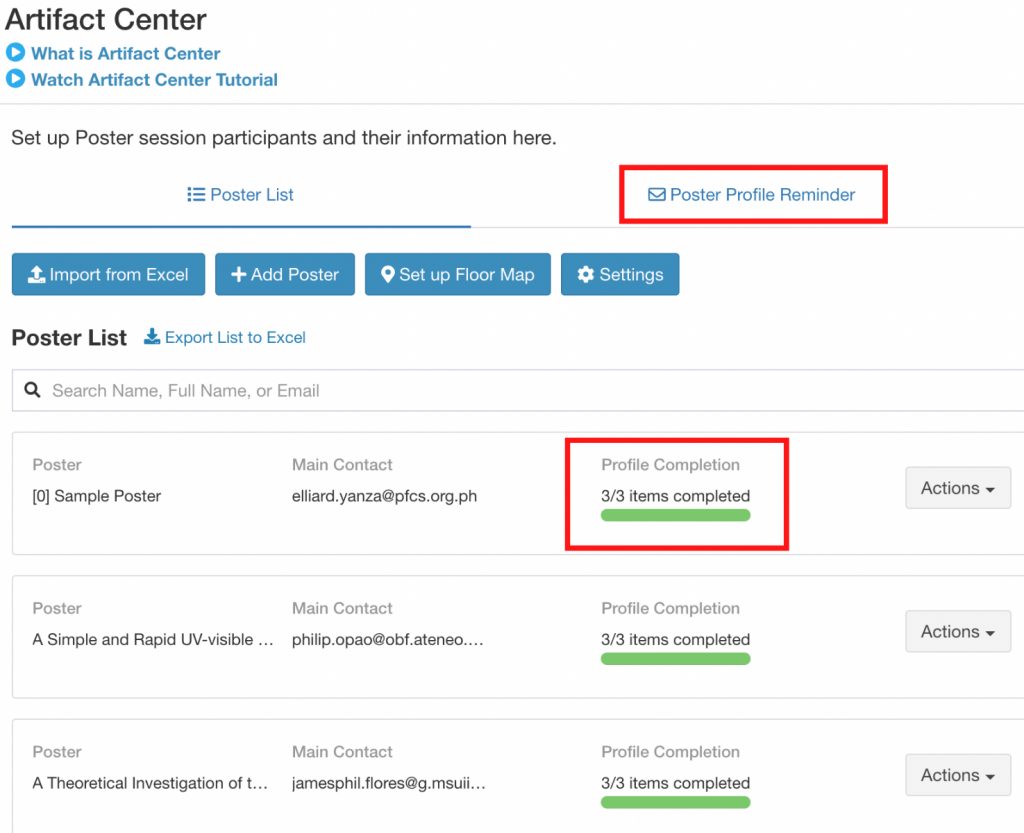This screenshot has height=833, width=1024.
Task: Click the Export List to Excel link
Action: [235, 337]
